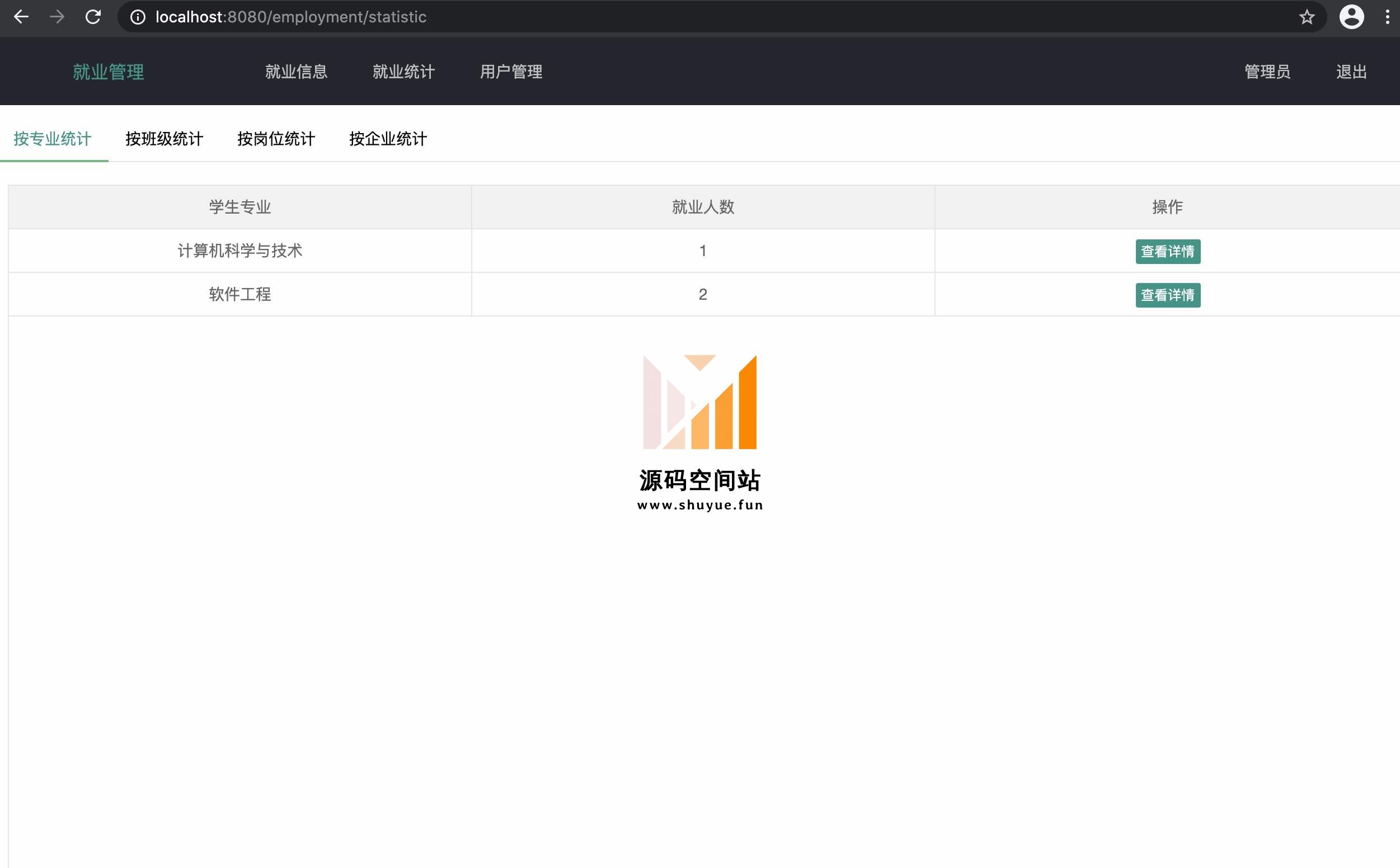Select the 计算机科学与技术 cell
The height and width of the screenshot is (868, 1400).
pos(240,251)
